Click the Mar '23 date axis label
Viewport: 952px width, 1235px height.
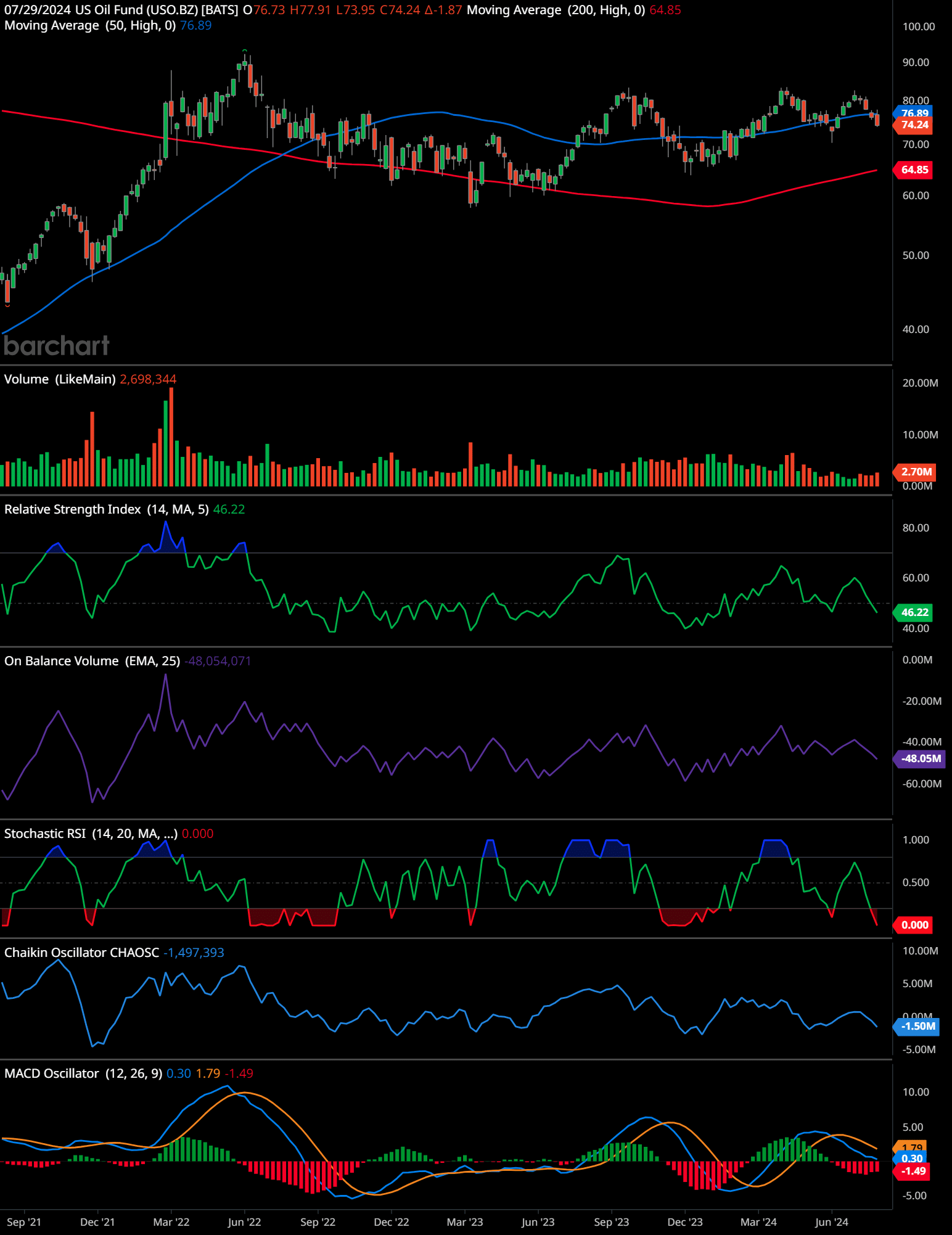[x=465, y=1223]
